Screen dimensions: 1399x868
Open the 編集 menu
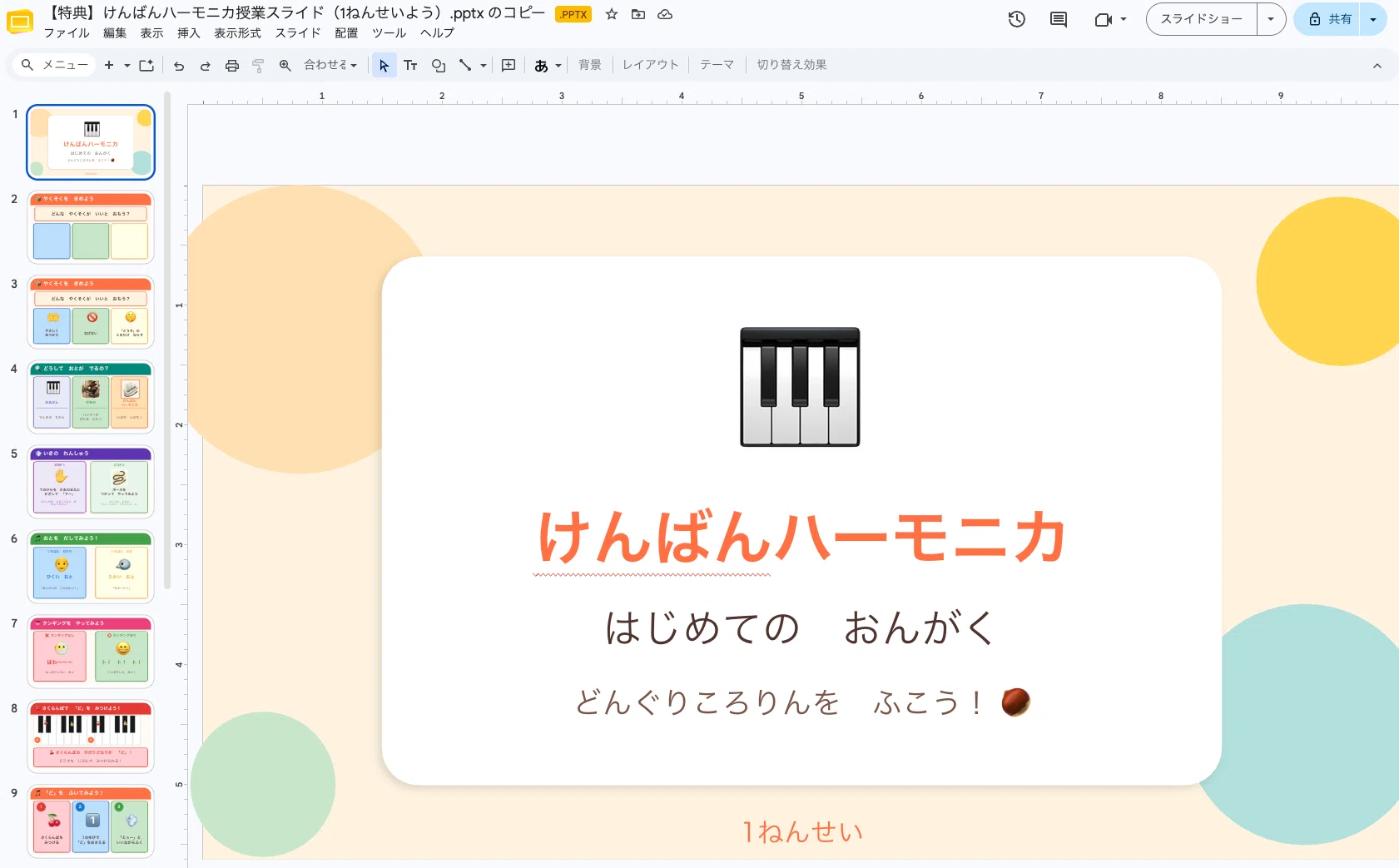point(115,33)
